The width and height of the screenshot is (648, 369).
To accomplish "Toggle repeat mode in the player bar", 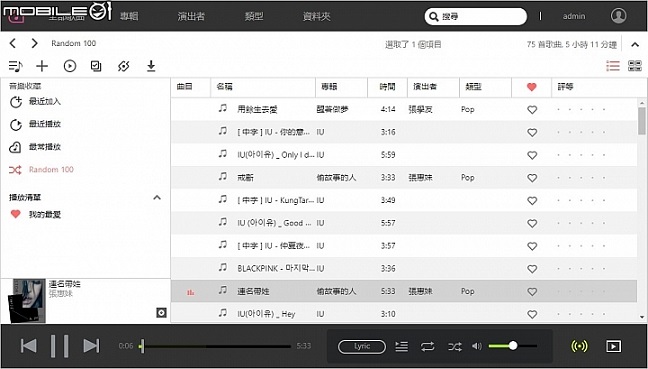I will point(428,346).
